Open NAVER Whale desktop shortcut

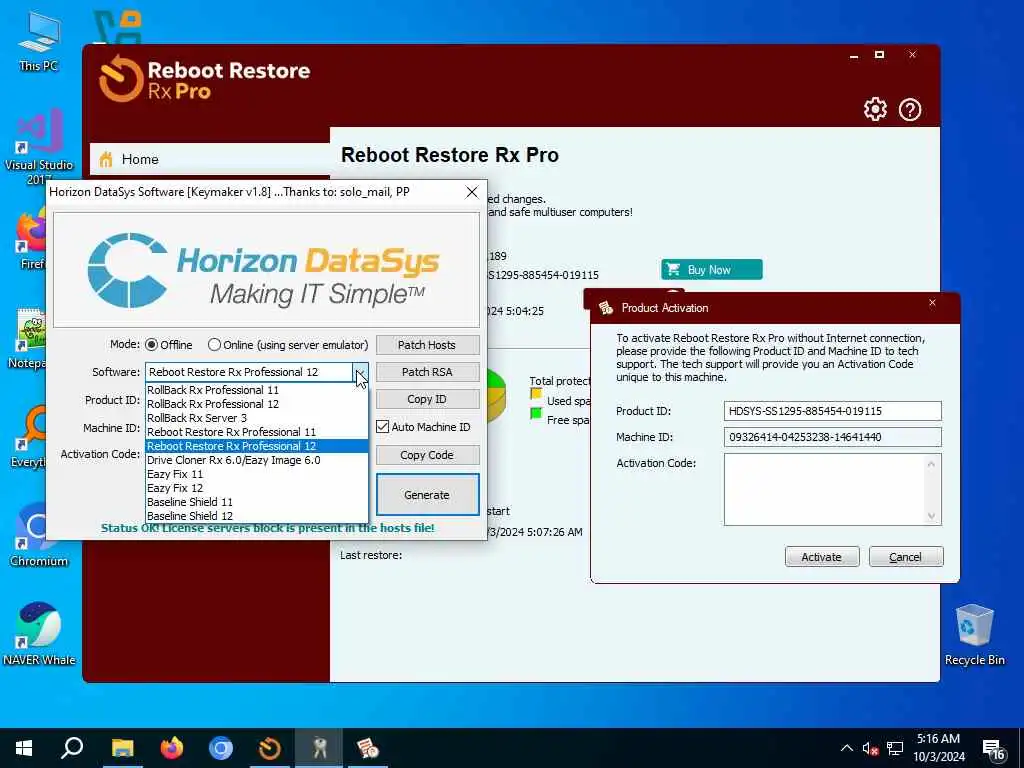click(x=39, y=633)
